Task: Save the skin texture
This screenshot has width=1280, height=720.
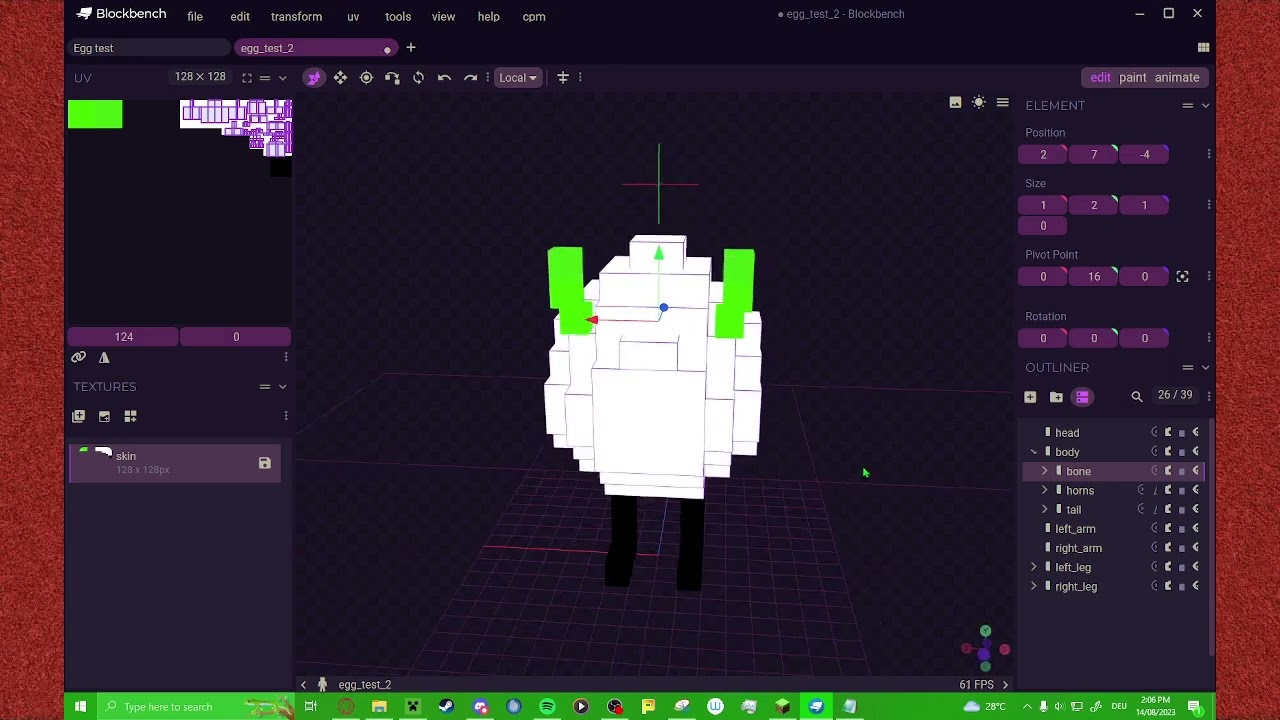Action: pos(264,463)
